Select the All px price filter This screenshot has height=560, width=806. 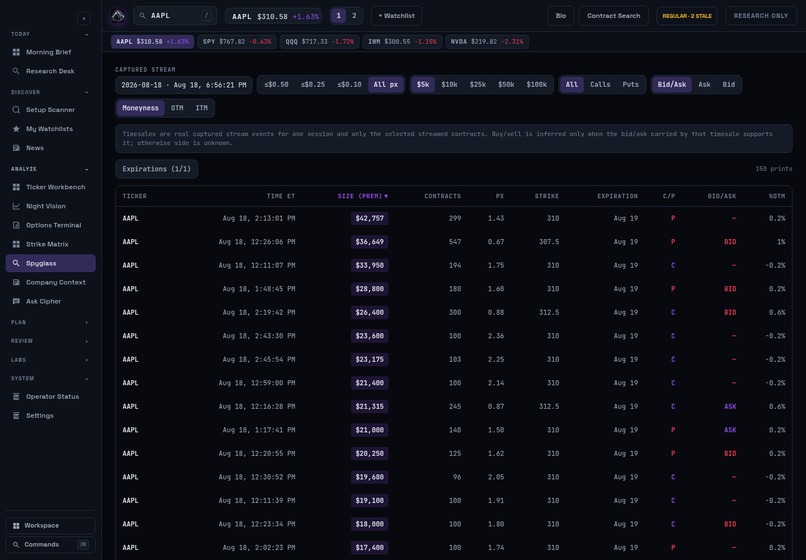click(x=386, y=85)
